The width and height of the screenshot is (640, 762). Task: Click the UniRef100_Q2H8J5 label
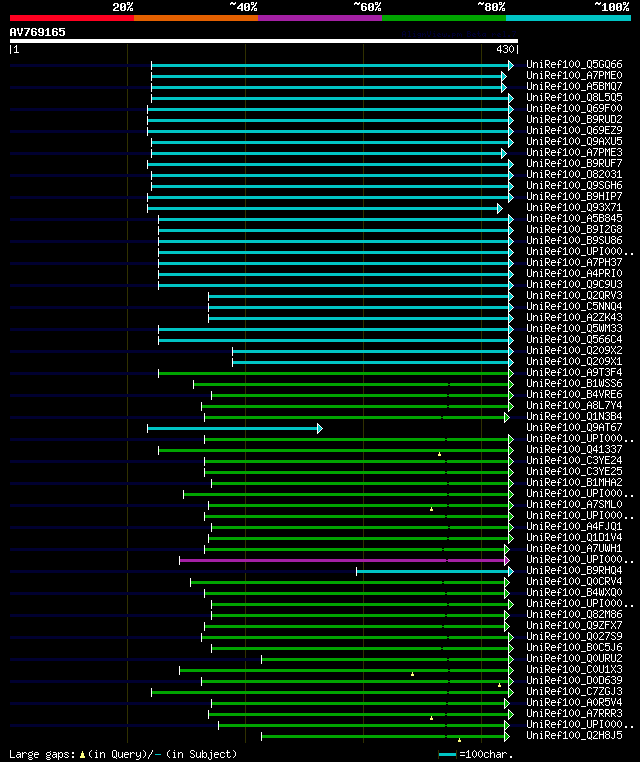pyautogui.click(x=574, y=735)
